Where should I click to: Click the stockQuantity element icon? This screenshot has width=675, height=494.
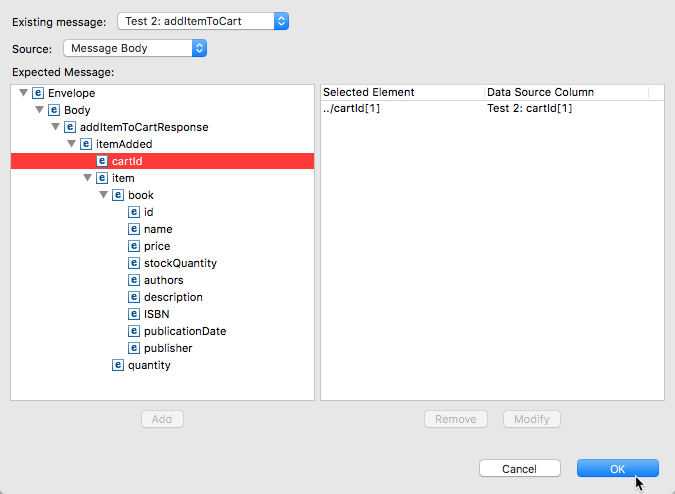click(x=134, y=263)
